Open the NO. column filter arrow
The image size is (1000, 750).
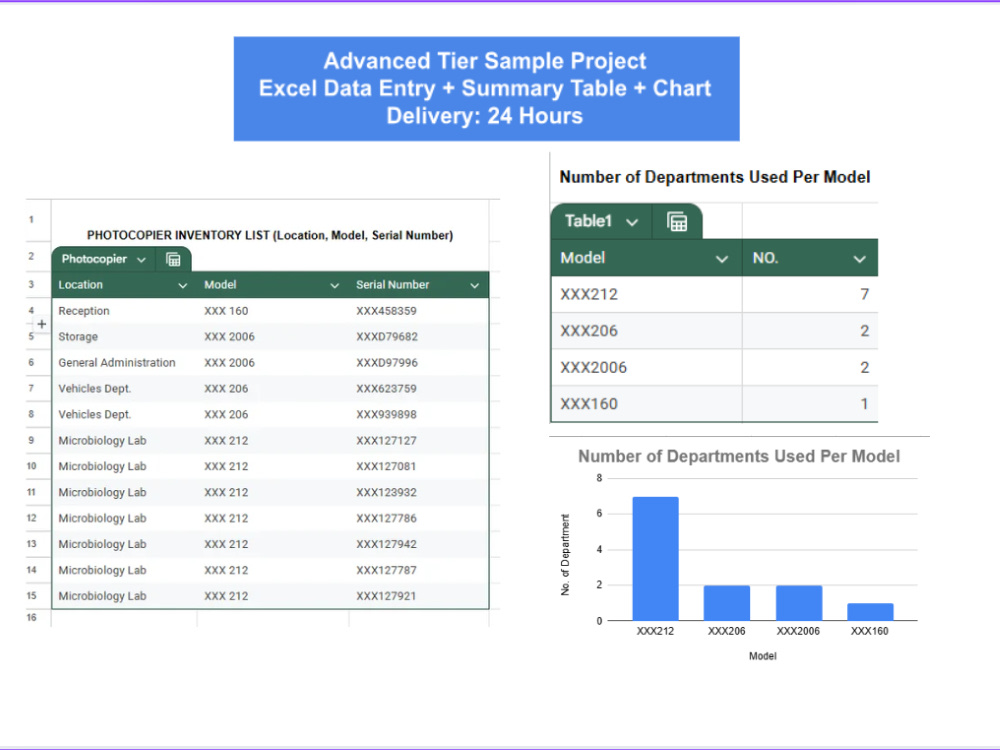(860, 259)
